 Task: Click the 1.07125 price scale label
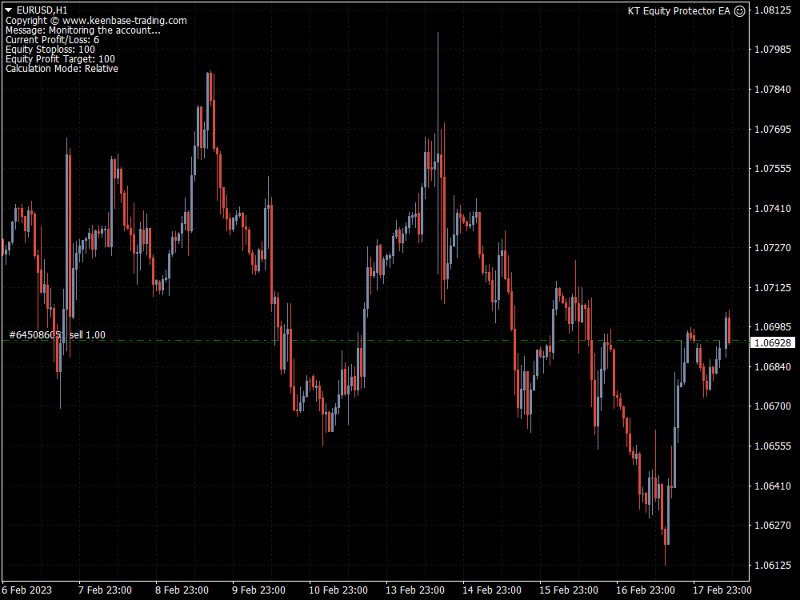point(772,288)
